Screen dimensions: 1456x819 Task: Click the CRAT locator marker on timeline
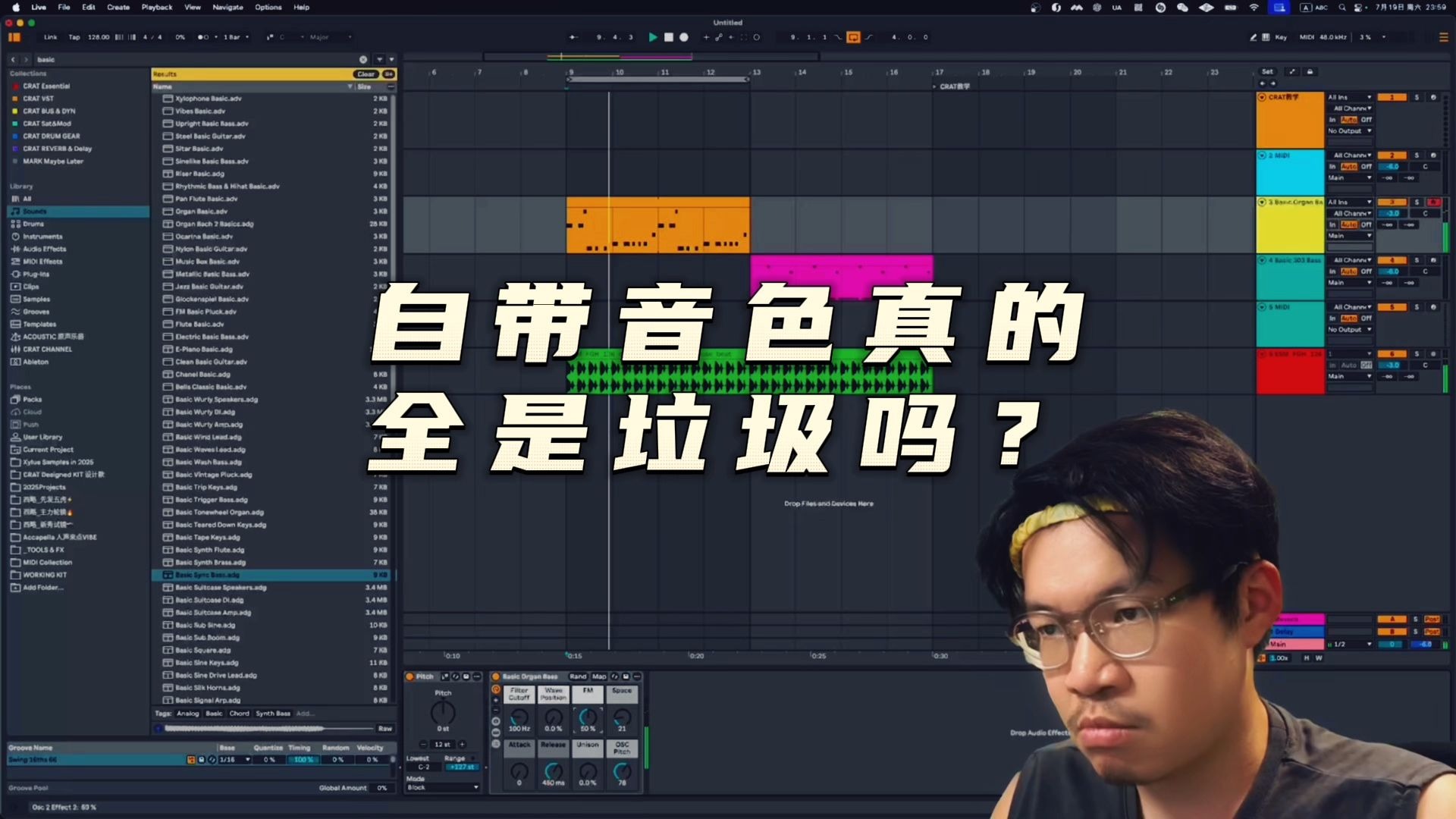point(952,86)
